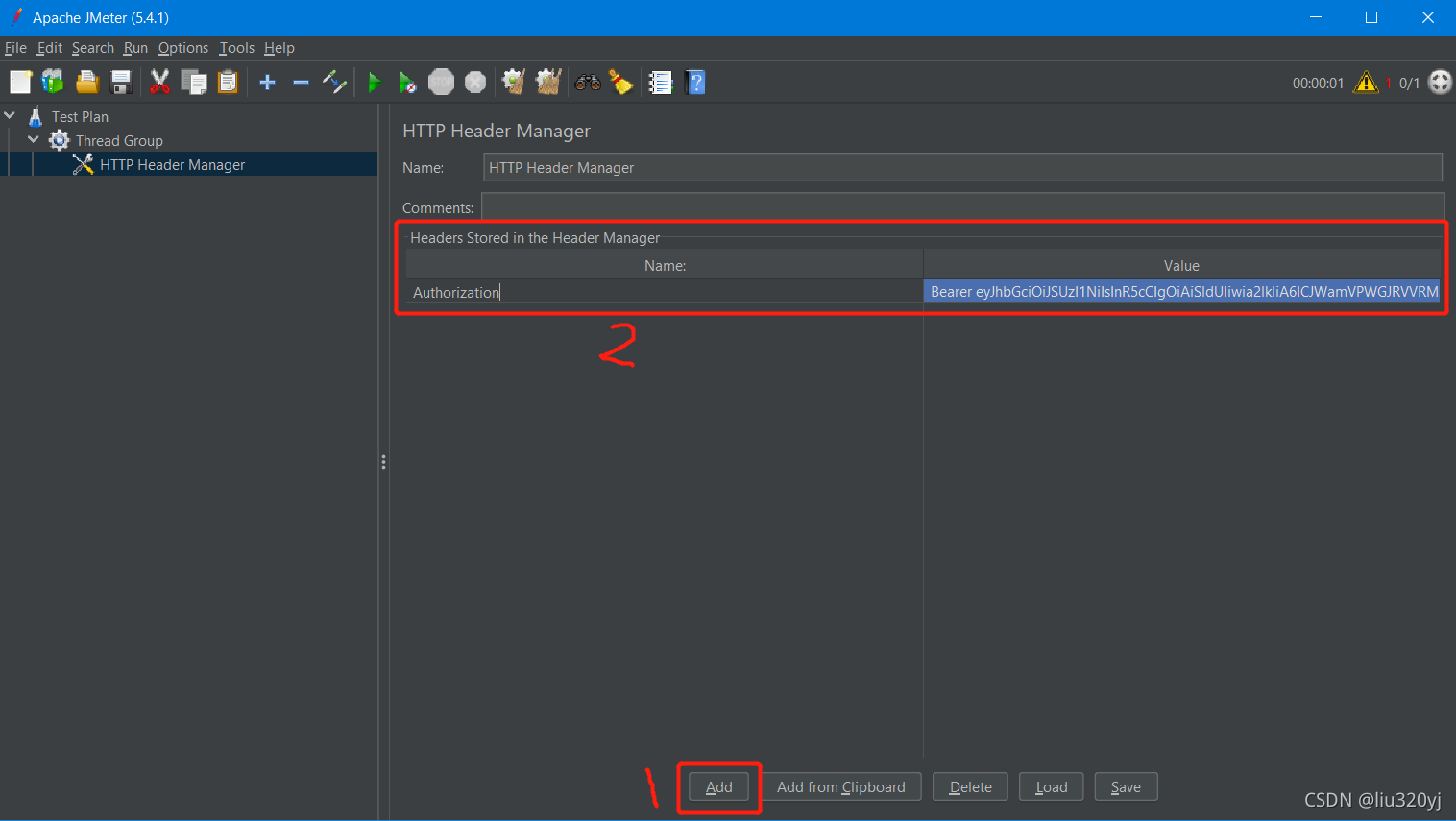The height and width of the screenshot is (821, 1456).
Task: Click the 00:00:01 elapsed time display
Action: (x=1318, y=84)
